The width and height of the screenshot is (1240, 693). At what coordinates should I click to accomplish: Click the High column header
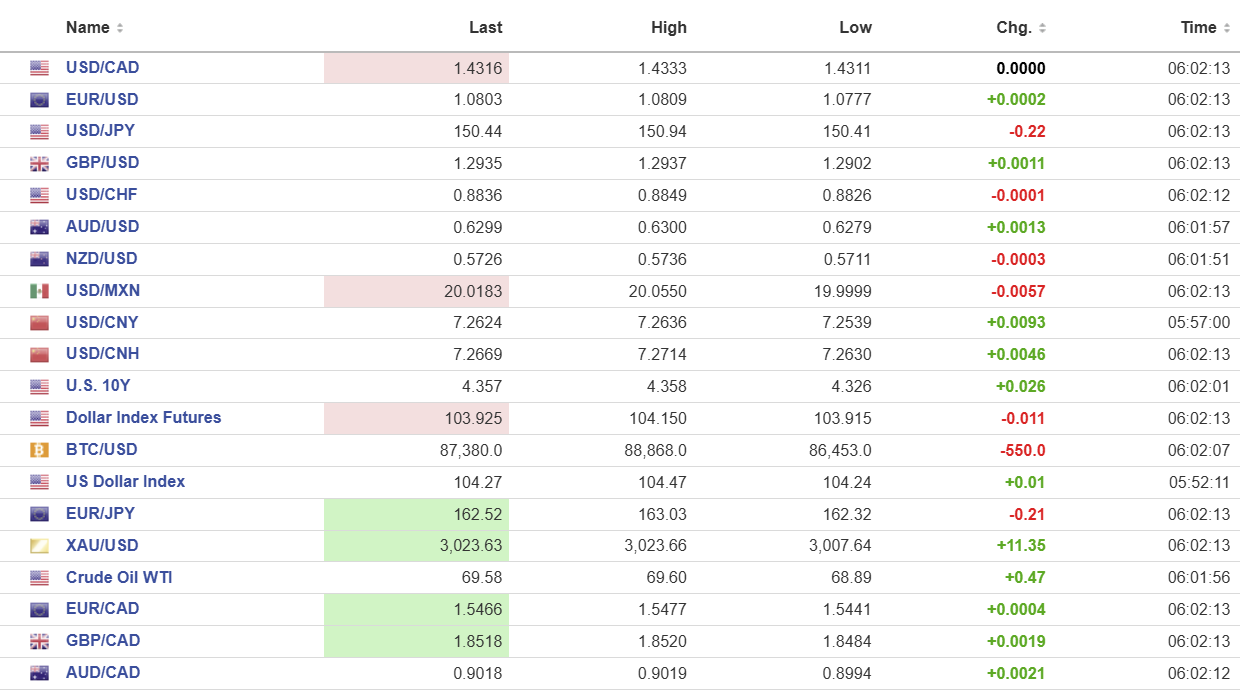click(x=668, y=28)
